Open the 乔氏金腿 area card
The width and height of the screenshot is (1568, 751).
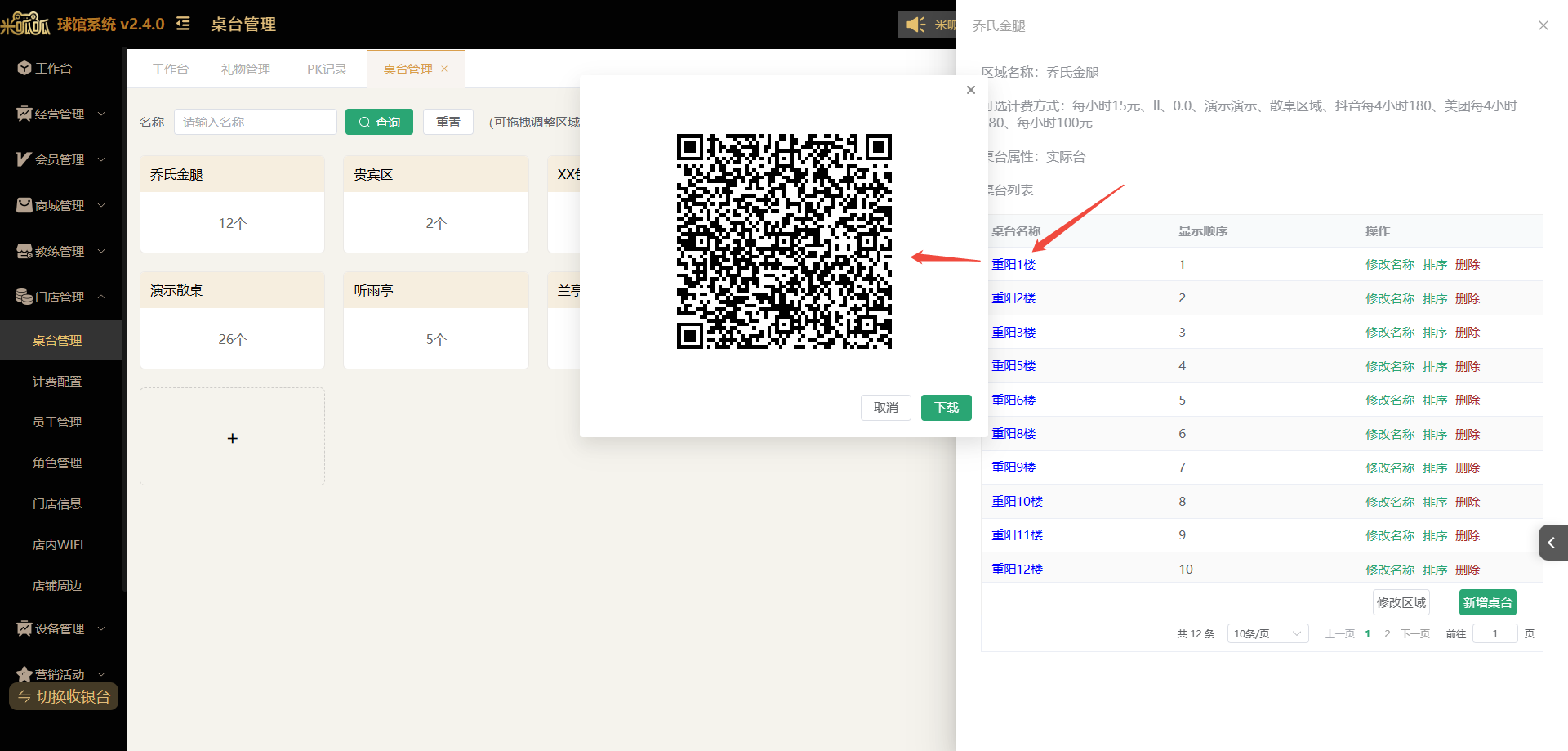tap(233, 204)
